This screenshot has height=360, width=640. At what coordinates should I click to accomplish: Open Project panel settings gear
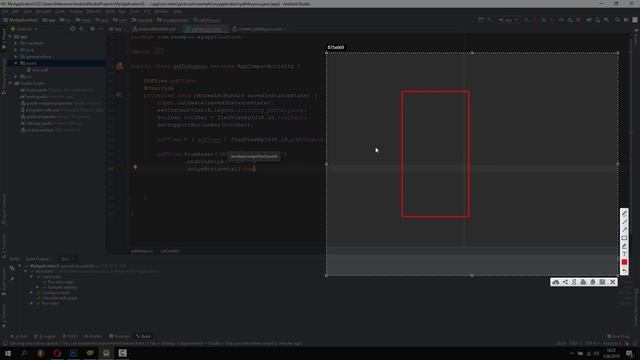[92, 29]
